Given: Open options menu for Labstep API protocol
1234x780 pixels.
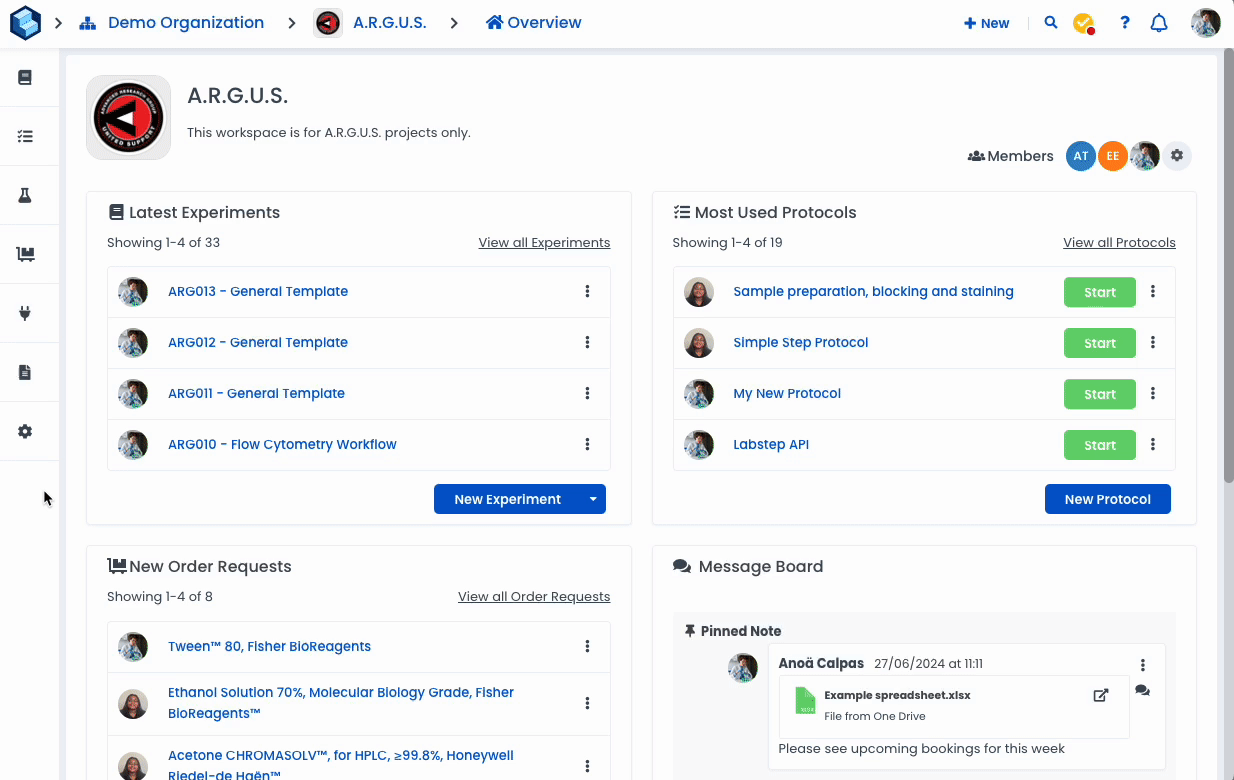Looking at the screenshot, I should click(1153, 444).
